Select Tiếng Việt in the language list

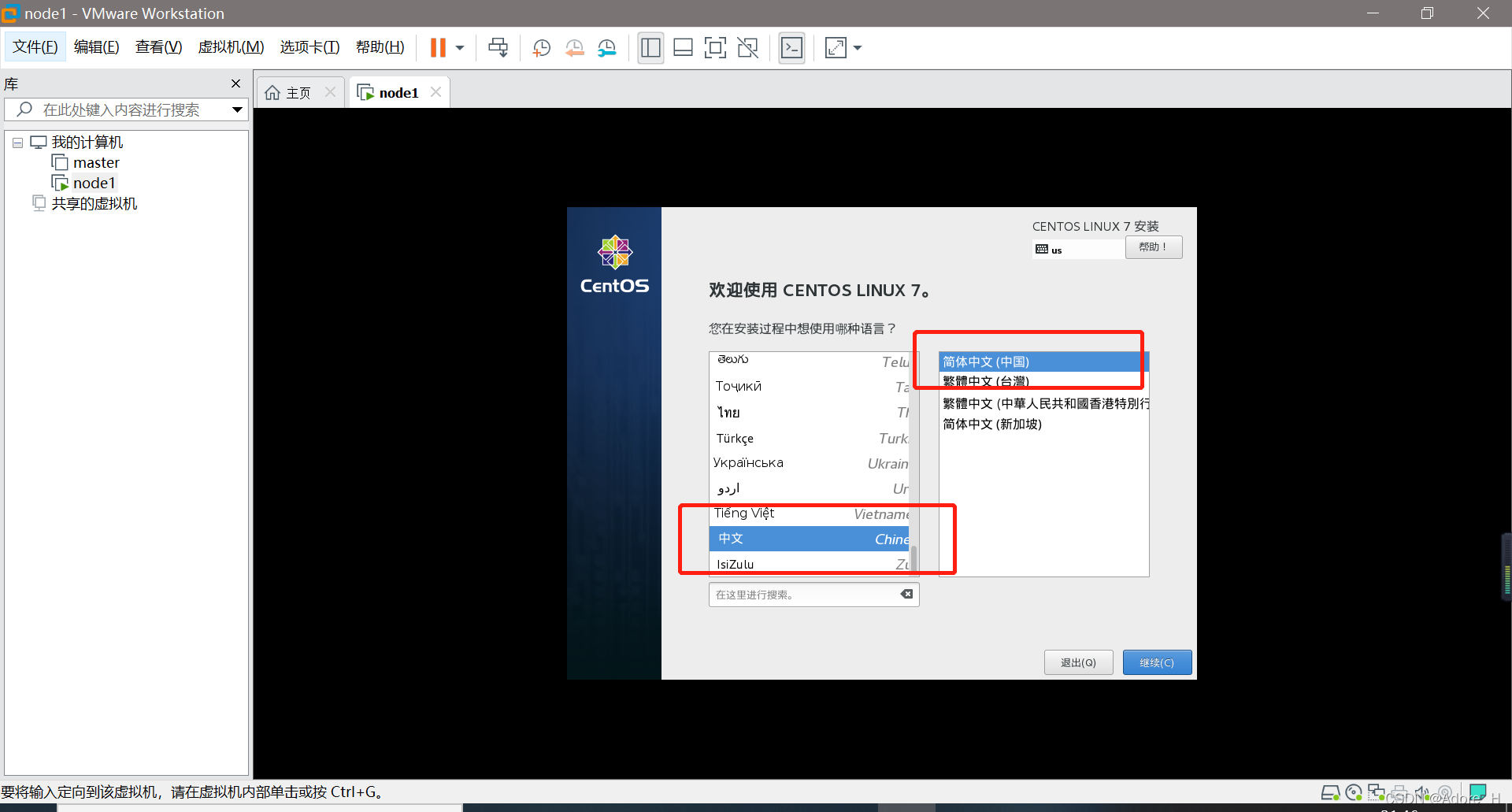click(x=810, y=514)
